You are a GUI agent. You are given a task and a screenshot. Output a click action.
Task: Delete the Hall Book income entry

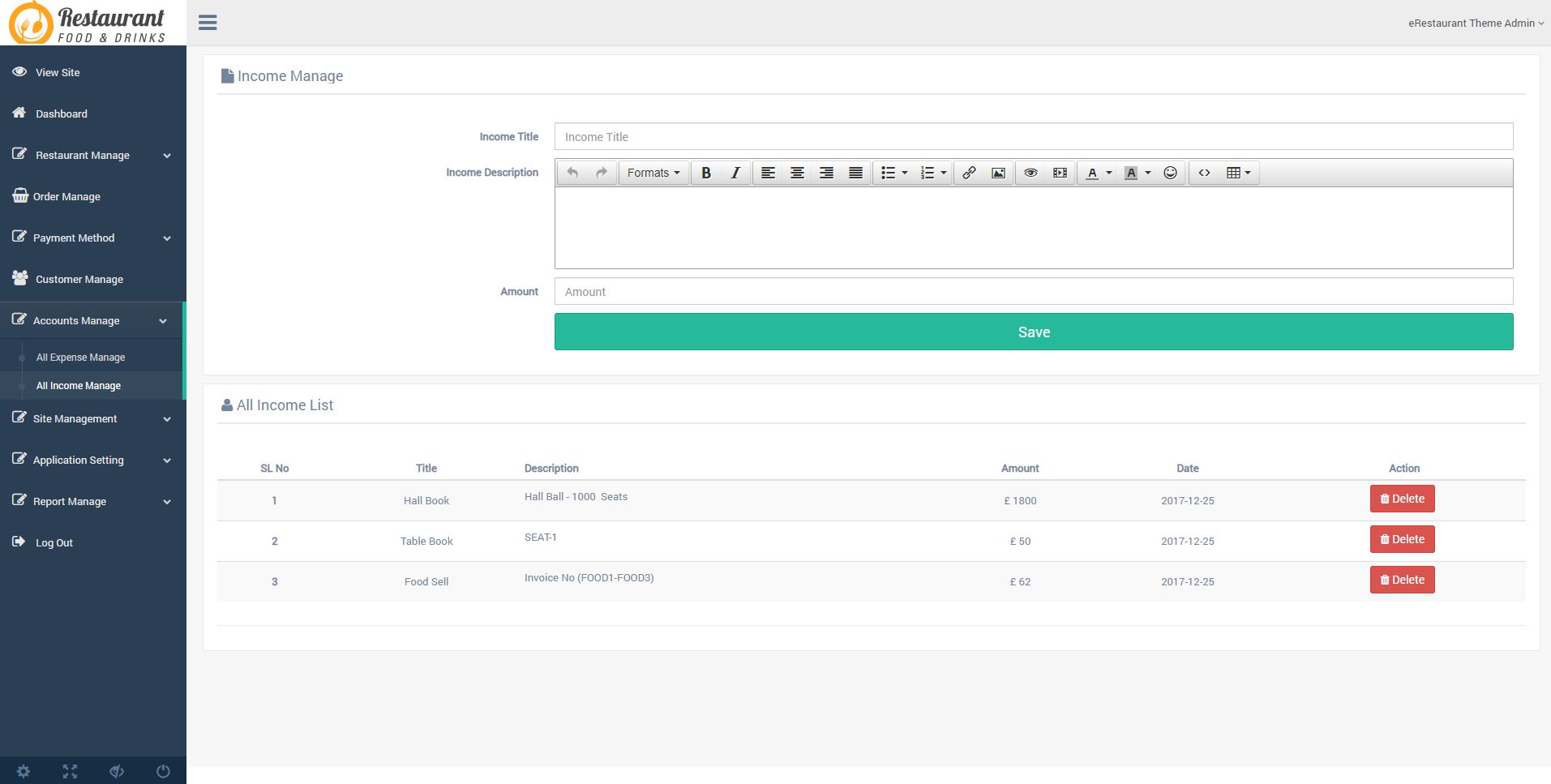tap(1402, 499)
